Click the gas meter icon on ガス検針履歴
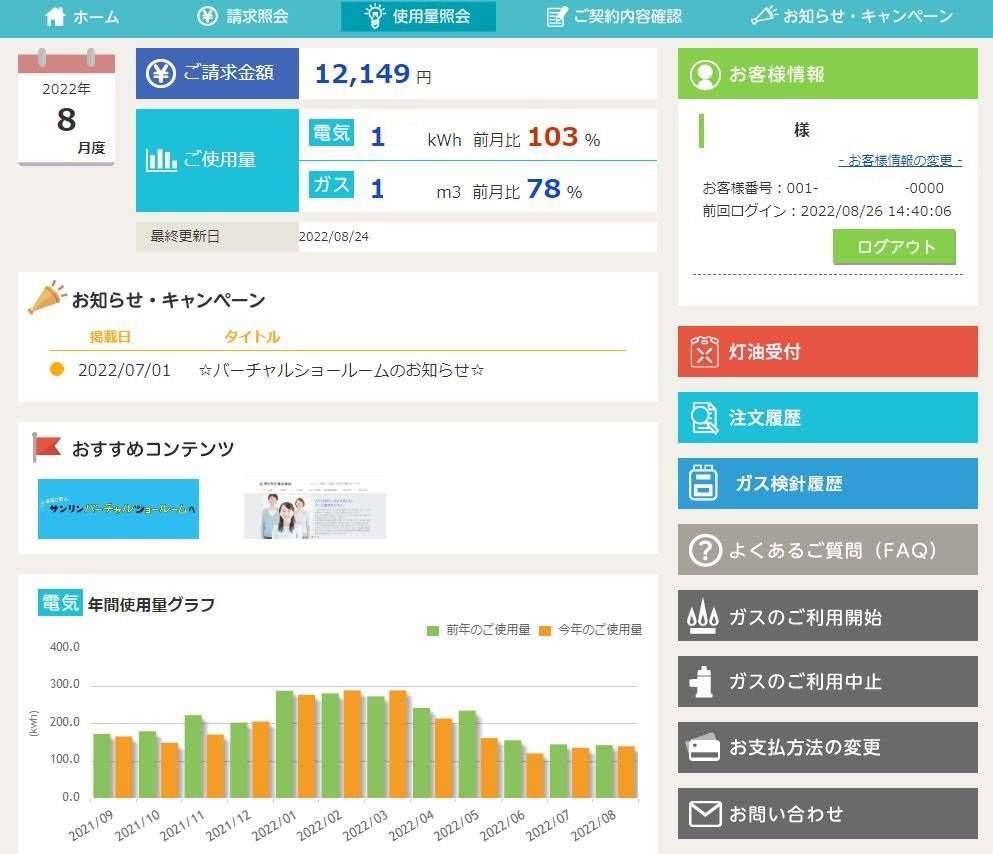This screenshot has height=854, width=993. coord(705,484)
